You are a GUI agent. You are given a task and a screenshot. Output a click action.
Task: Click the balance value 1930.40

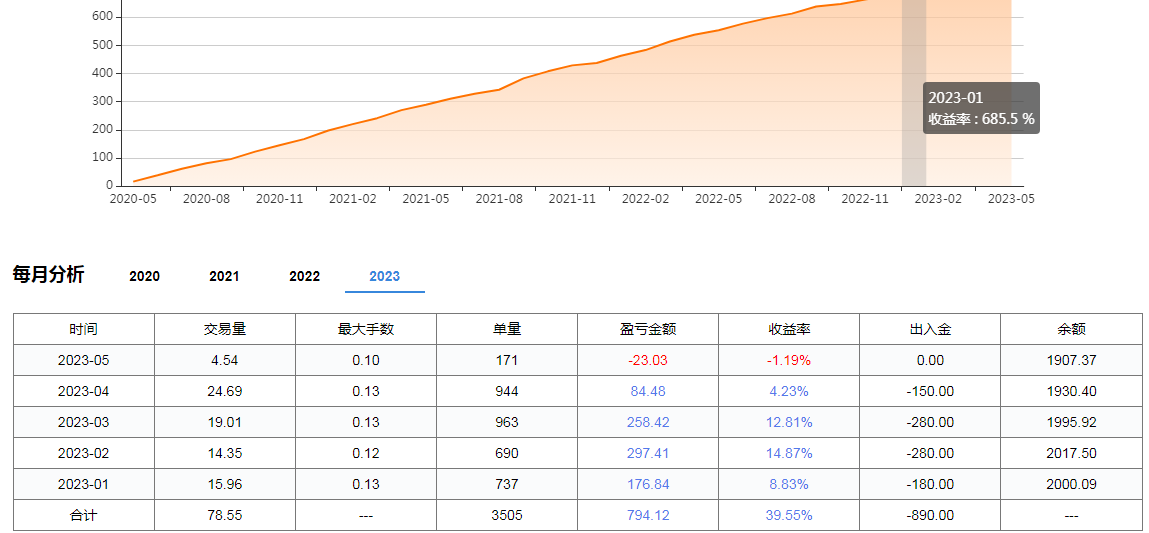click(1071, 391)
